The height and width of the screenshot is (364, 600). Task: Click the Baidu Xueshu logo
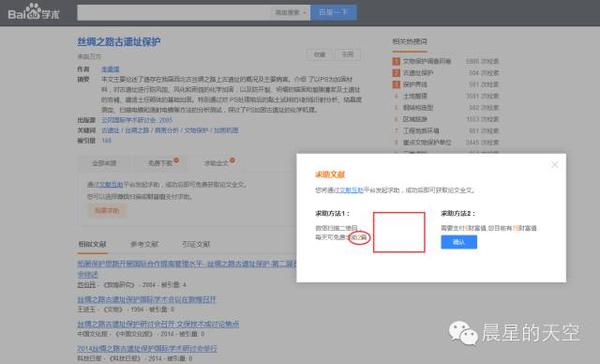34,12
